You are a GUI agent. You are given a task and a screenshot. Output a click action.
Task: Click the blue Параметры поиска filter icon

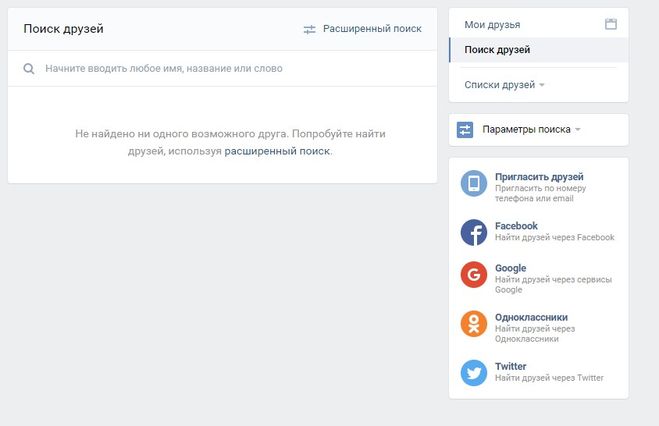[465, 130]
